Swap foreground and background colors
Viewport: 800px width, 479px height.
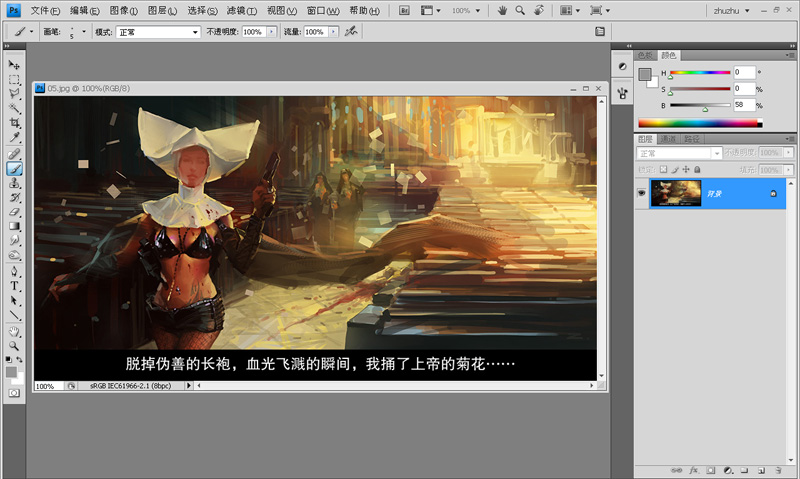point(19,360)
